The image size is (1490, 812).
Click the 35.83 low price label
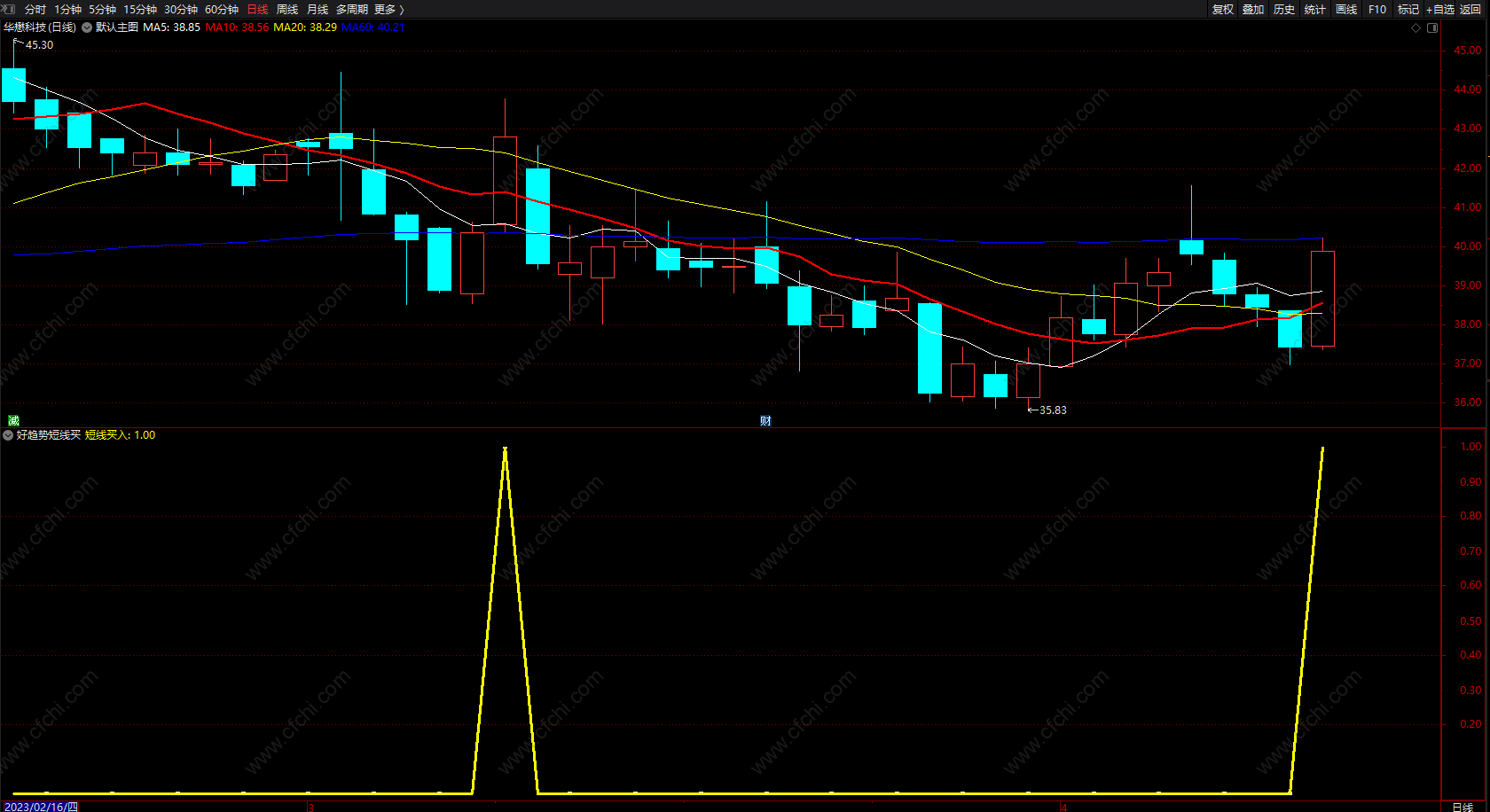(1053, 410)
